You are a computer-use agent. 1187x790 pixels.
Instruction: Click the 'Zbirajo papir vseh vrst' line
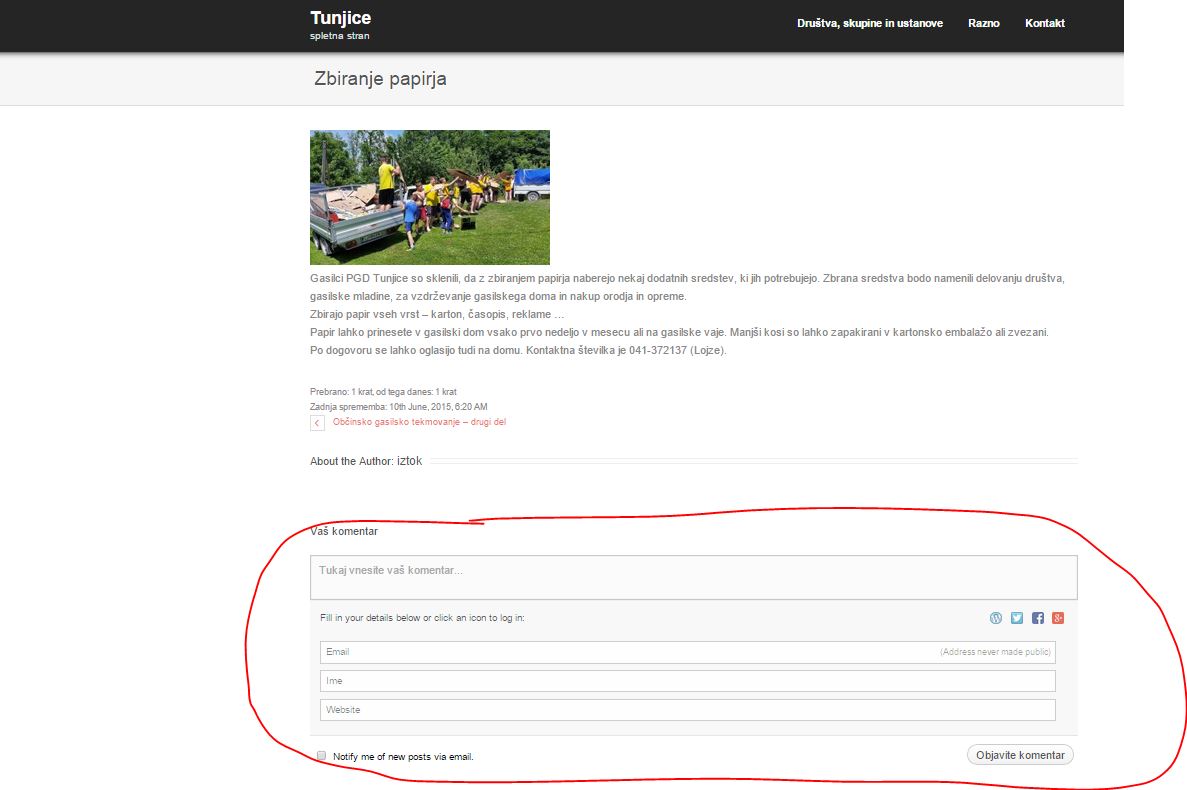click(437, 314)
